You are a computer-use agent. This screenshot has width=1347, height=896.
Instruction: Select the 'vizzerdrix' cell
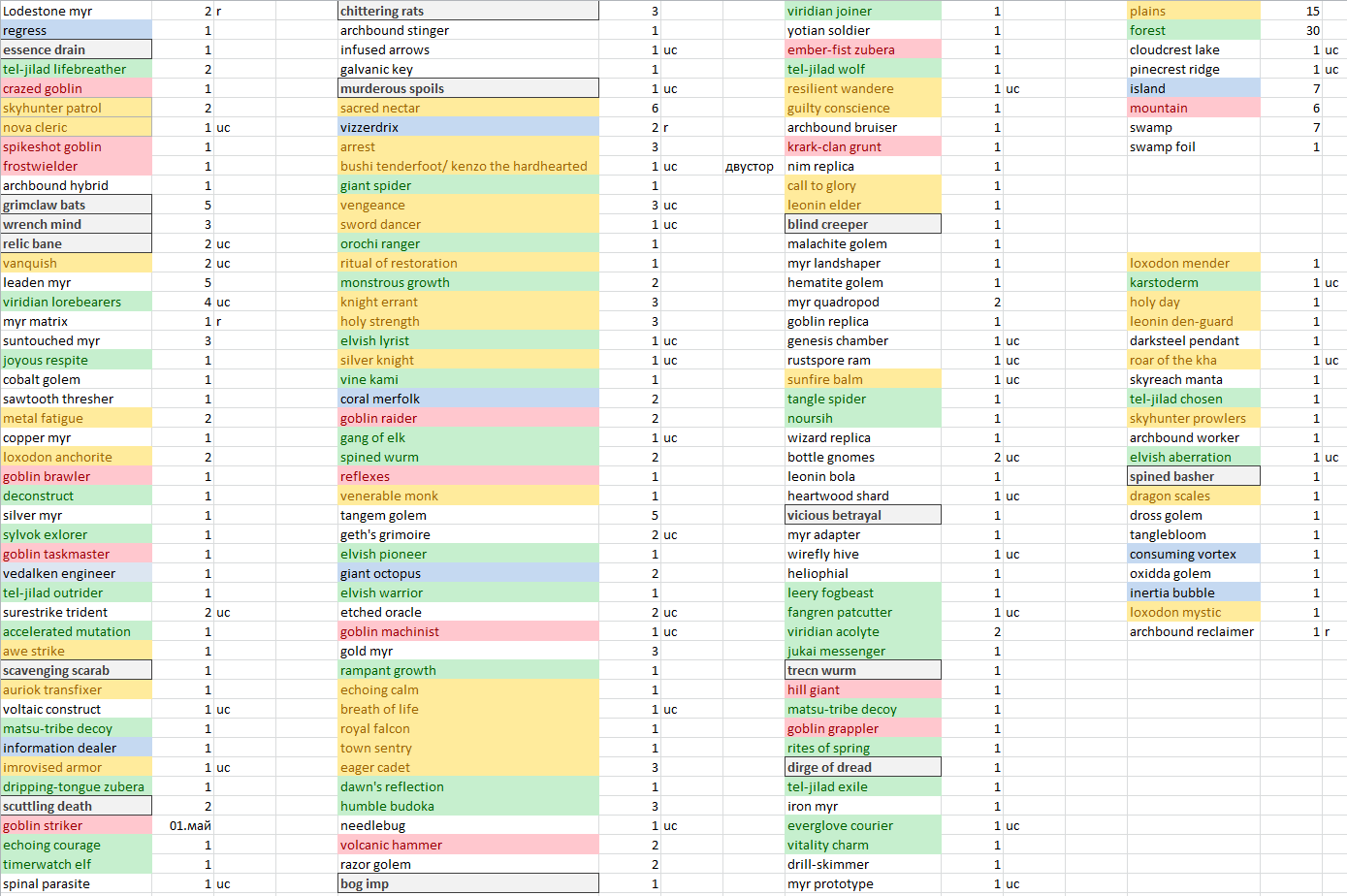pos(468,127)
